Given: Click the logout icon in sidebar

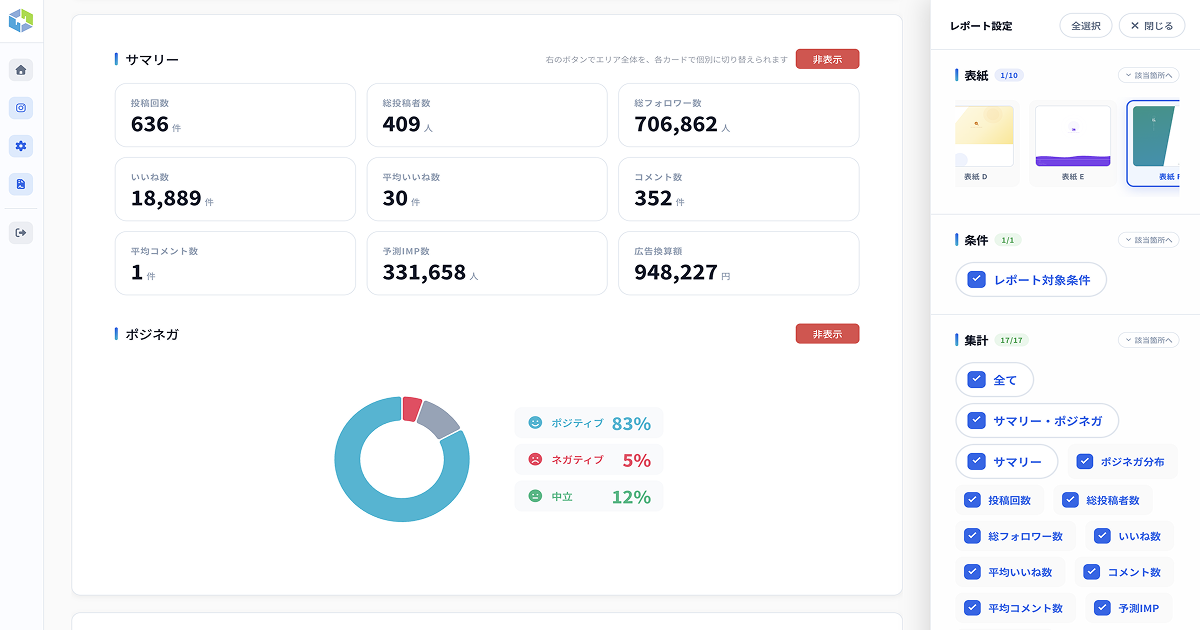Looking at the screenshot, I should pos(21,233).
